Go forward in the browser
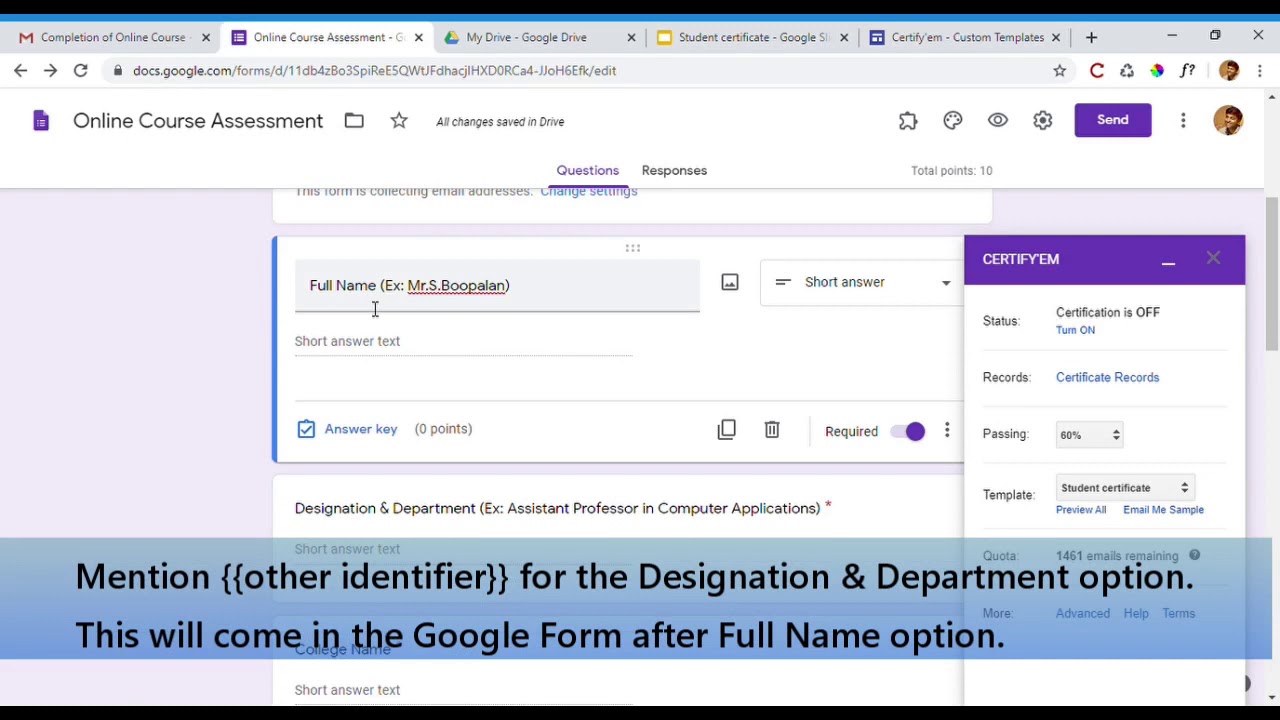The width and height of the screenshot is (1280, 720). [x=50, y=71]
